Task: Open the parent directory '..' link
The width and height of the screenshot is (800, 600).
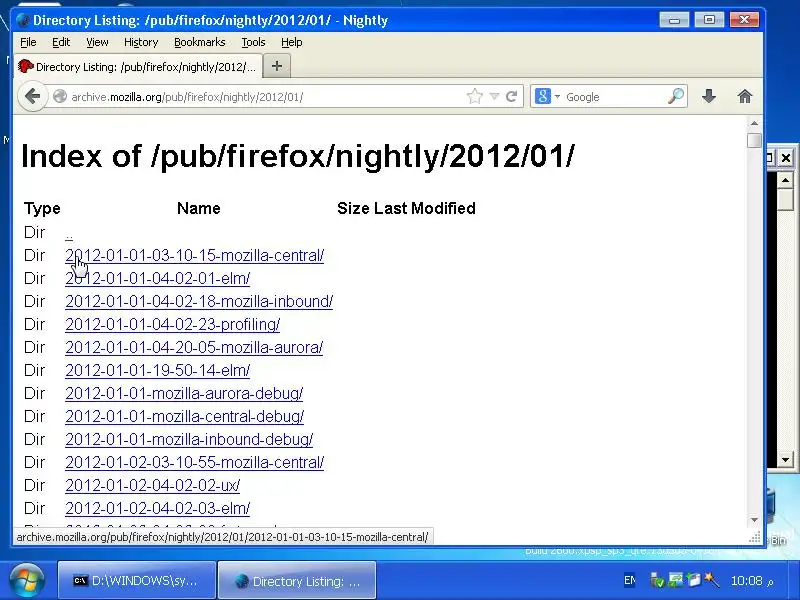Action: coord(69,234)
